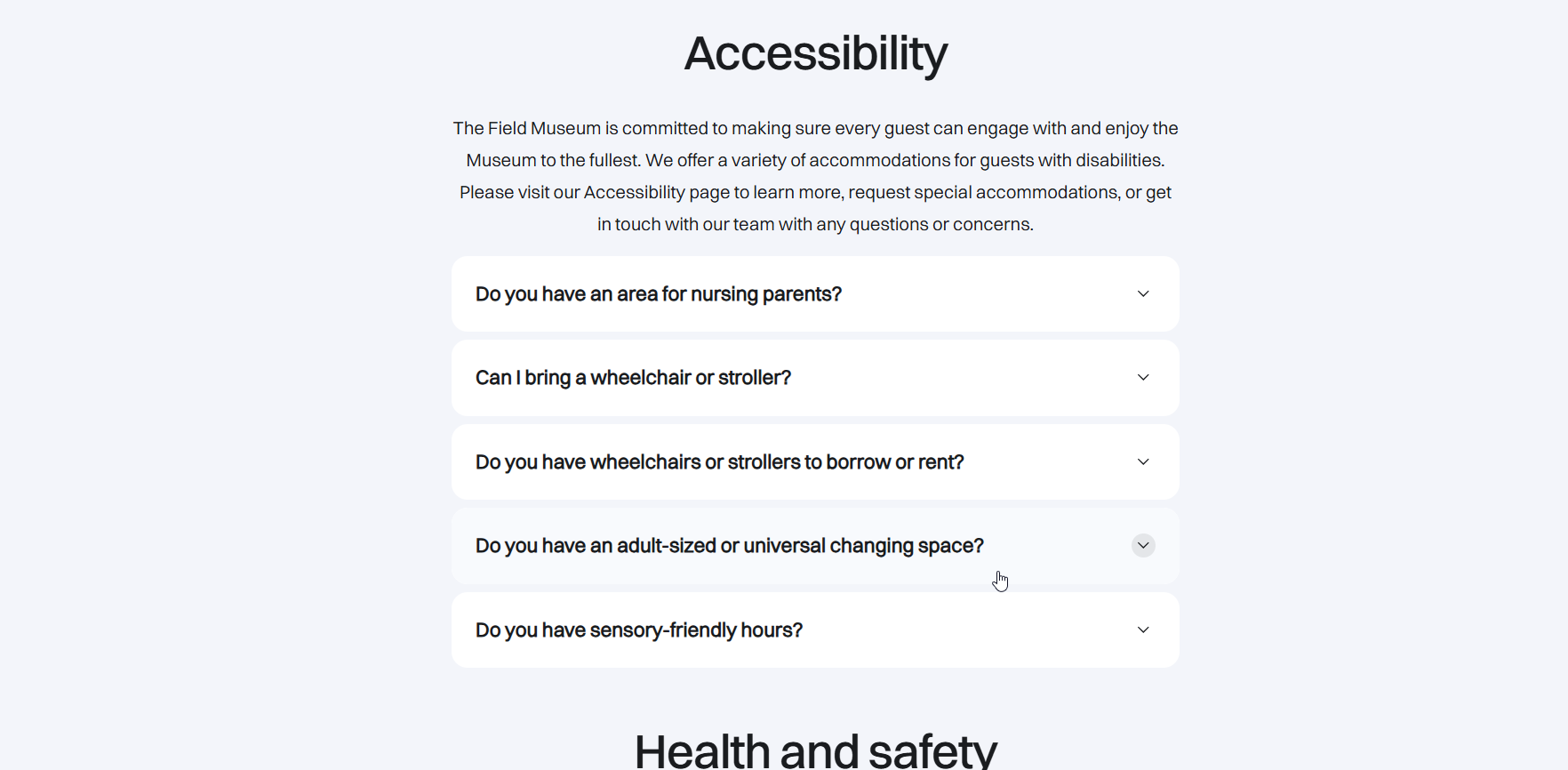Click 'in touch with our team' text

click(685, 225)
